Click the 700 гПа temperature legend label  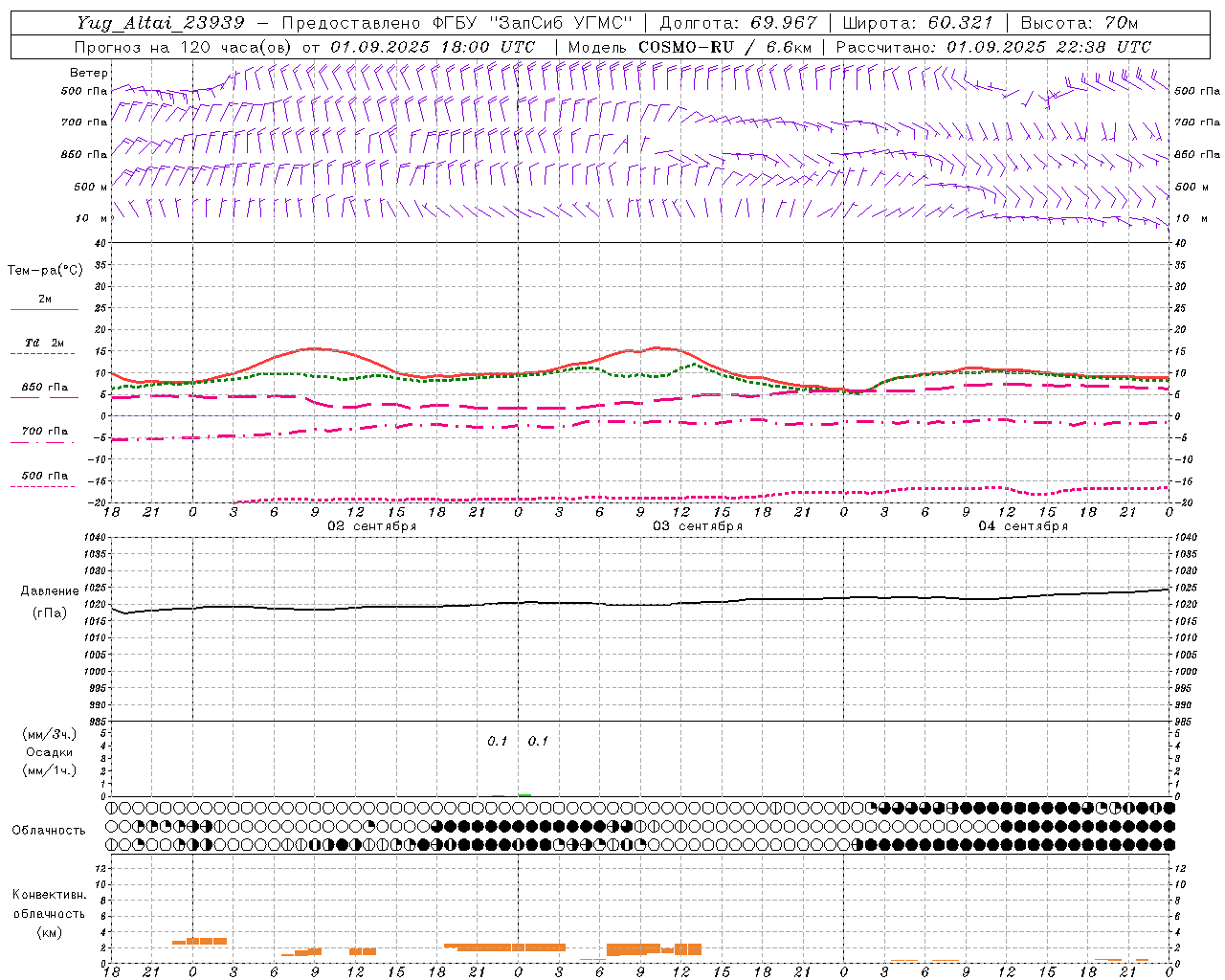point(44,431)
